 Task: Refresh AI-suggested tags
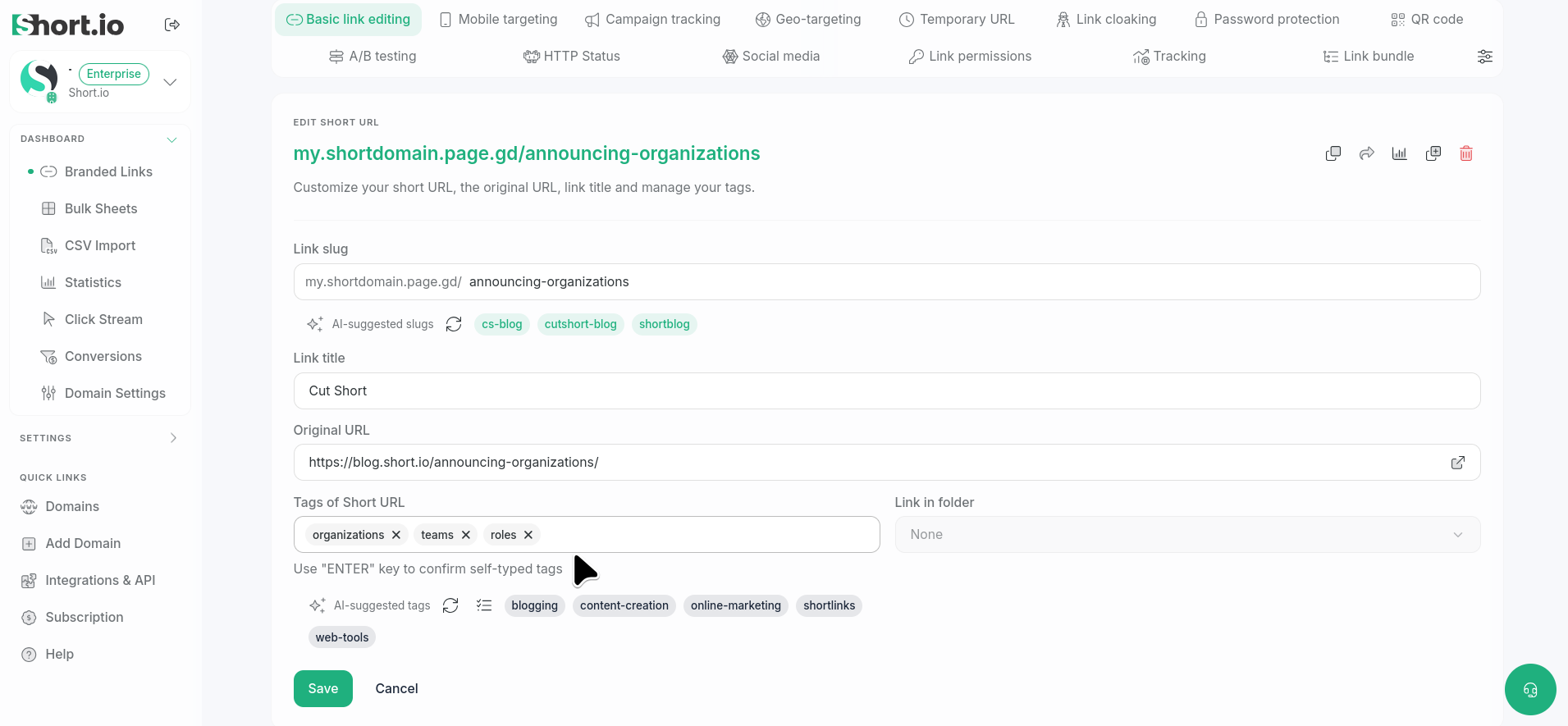tap(450, 605)
